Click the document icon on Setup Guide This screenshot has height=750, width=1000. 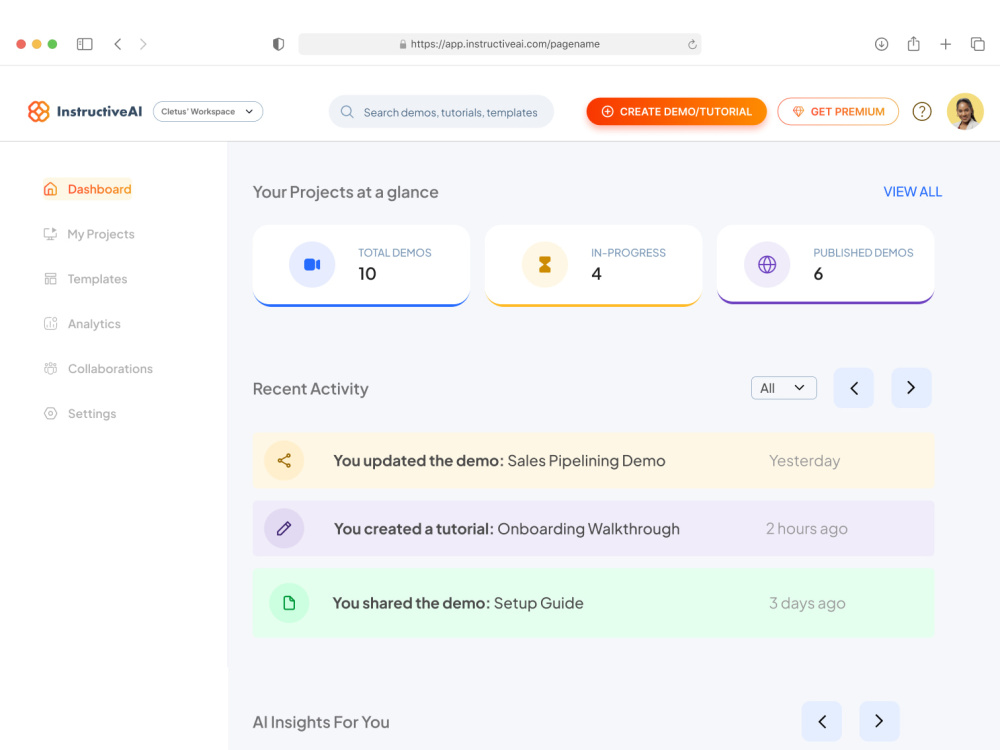click(x=289, y=603)
